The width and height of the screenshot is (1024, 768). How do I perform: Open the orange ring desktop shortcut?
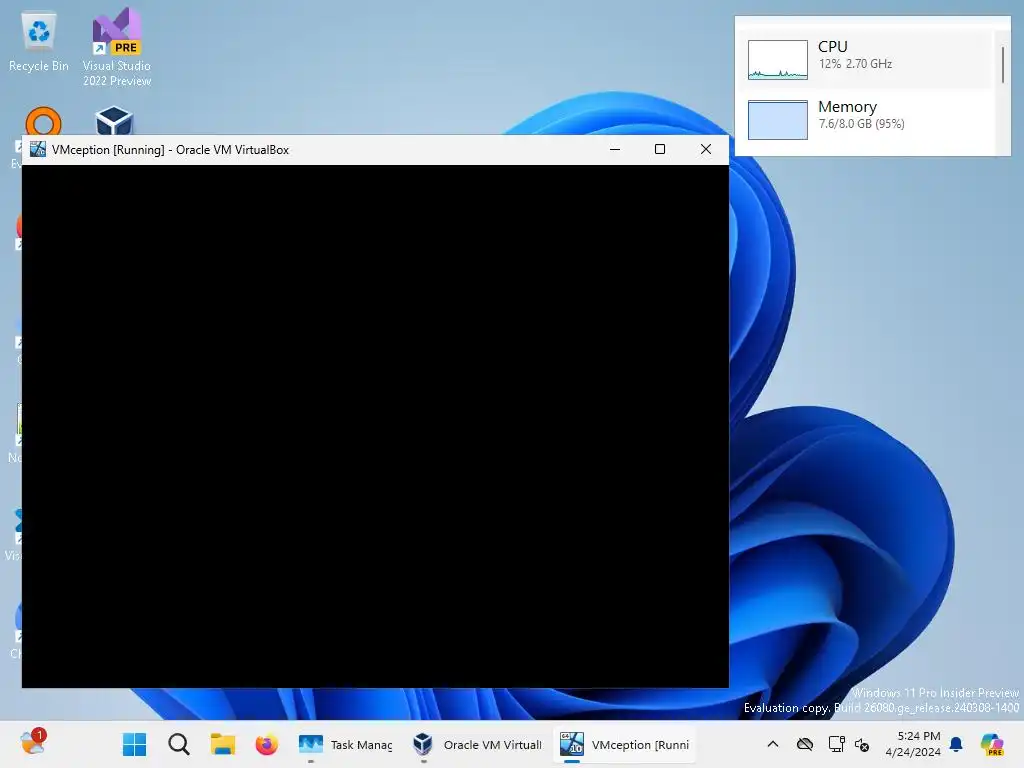43,121
